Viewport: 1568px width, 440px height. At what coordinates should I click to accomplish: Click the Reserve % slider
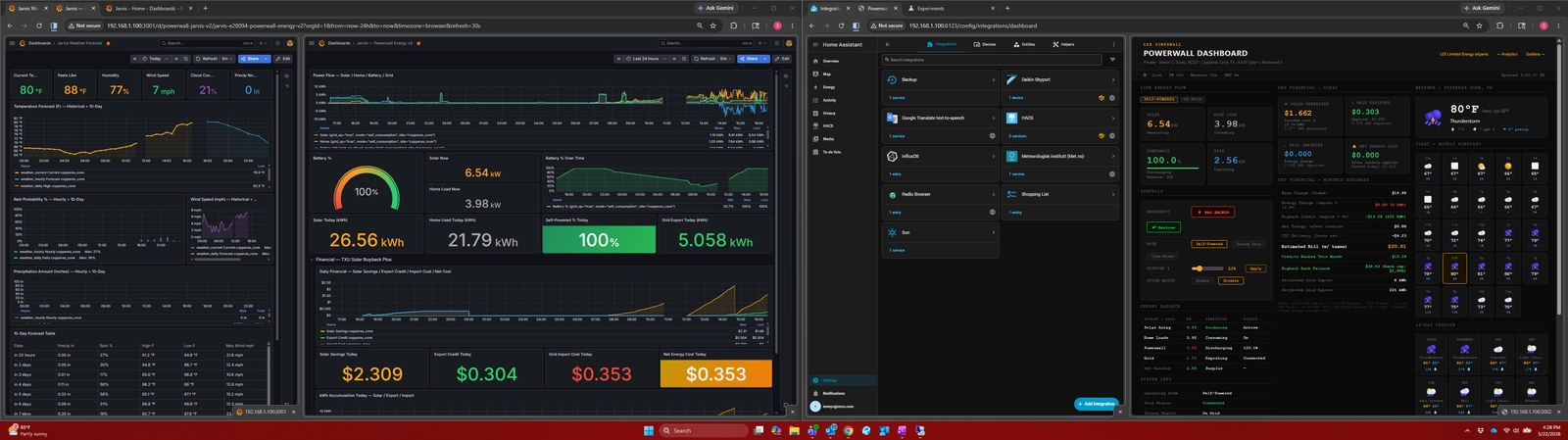[x=1207, y=269]
